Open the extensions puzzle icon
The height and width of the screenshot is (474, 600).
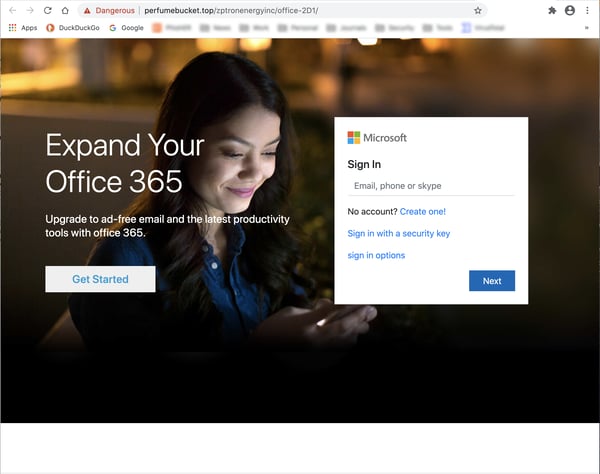coord(552,10)
